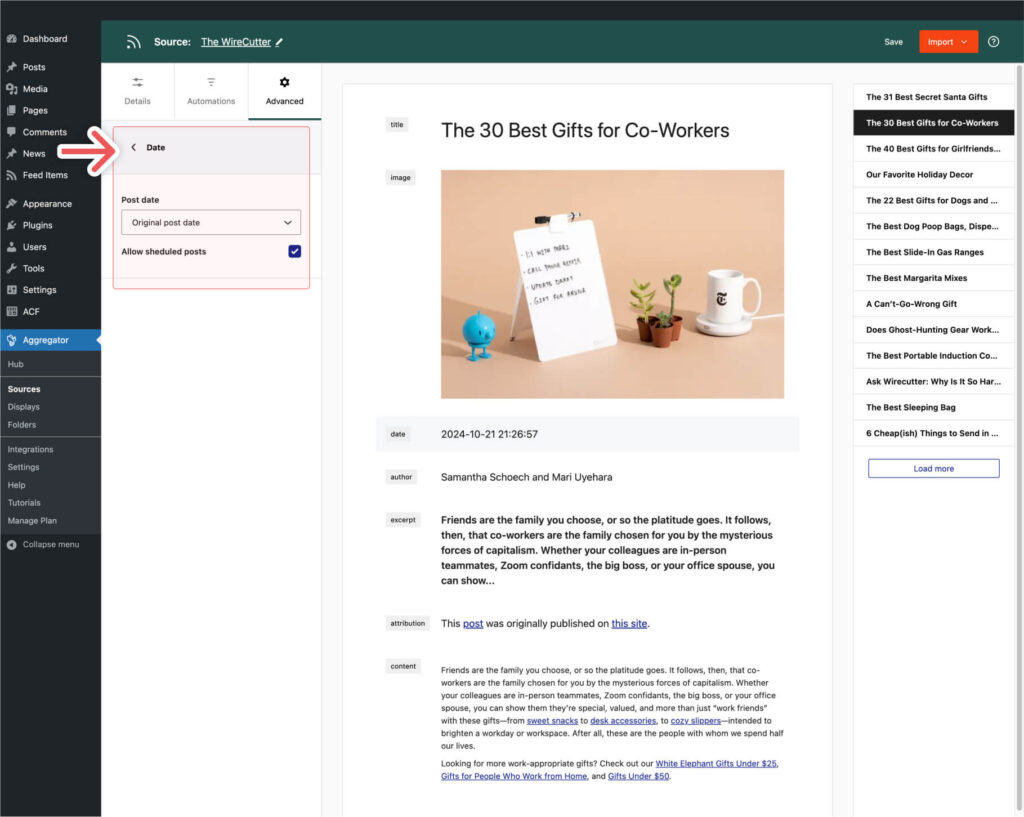Click the Pages icon in the sidebar
1024x817 pixels.
(12, 110)
